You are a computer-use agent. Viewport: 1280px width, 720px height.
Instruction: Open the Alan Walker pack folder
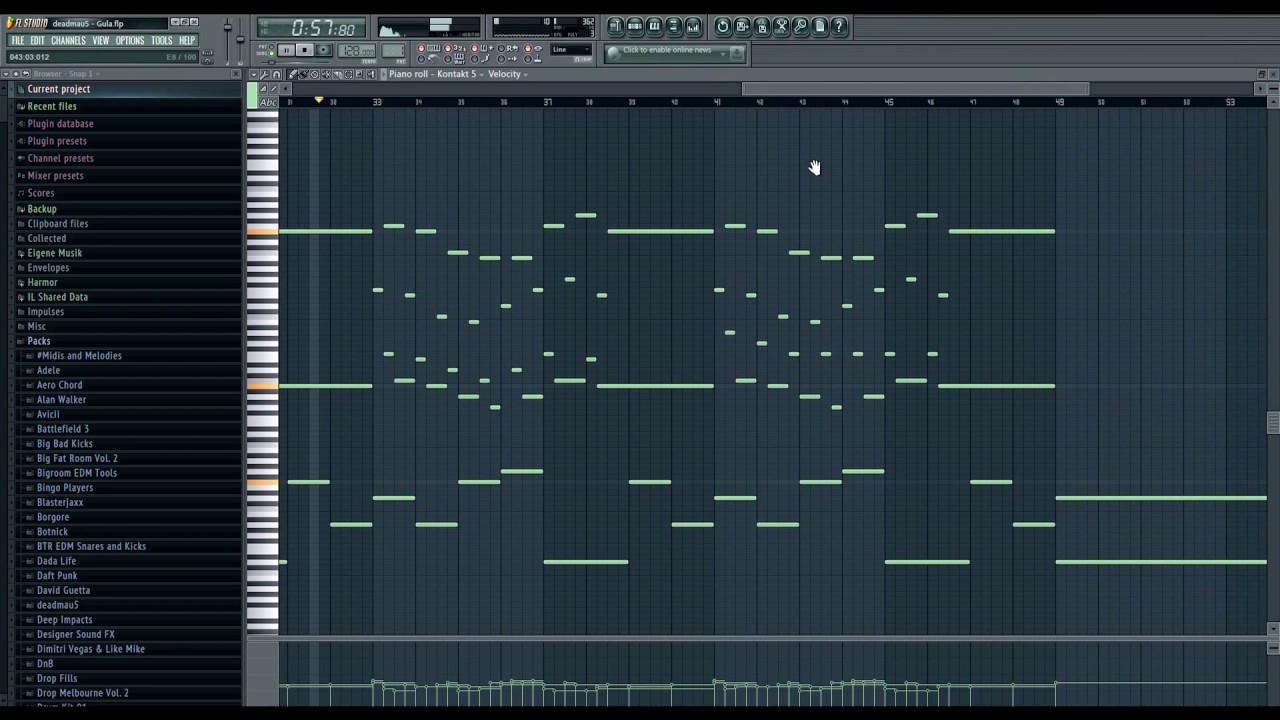pos(61,400)
